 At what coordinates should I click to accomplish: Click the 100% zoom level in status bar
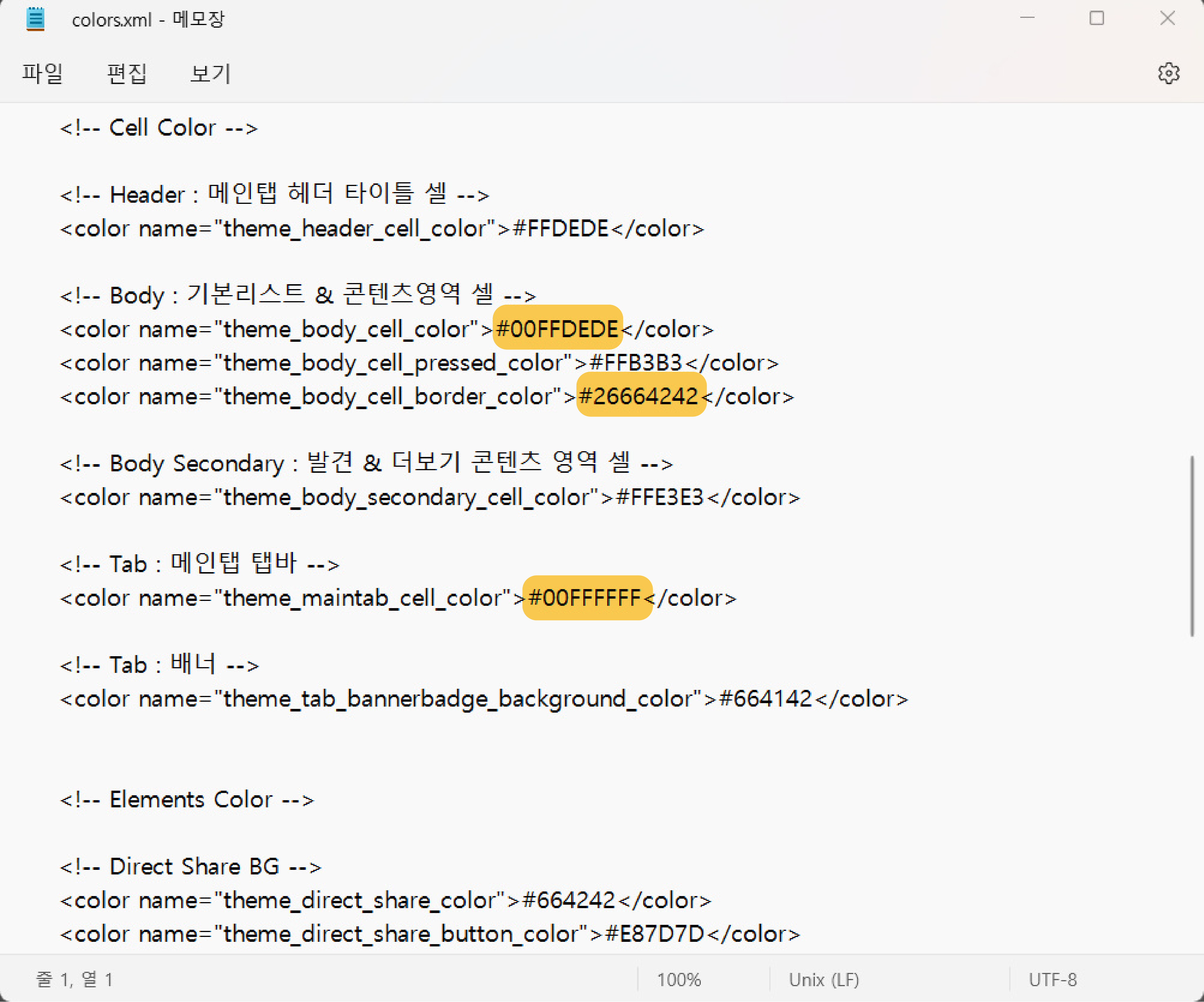point(678,979)
